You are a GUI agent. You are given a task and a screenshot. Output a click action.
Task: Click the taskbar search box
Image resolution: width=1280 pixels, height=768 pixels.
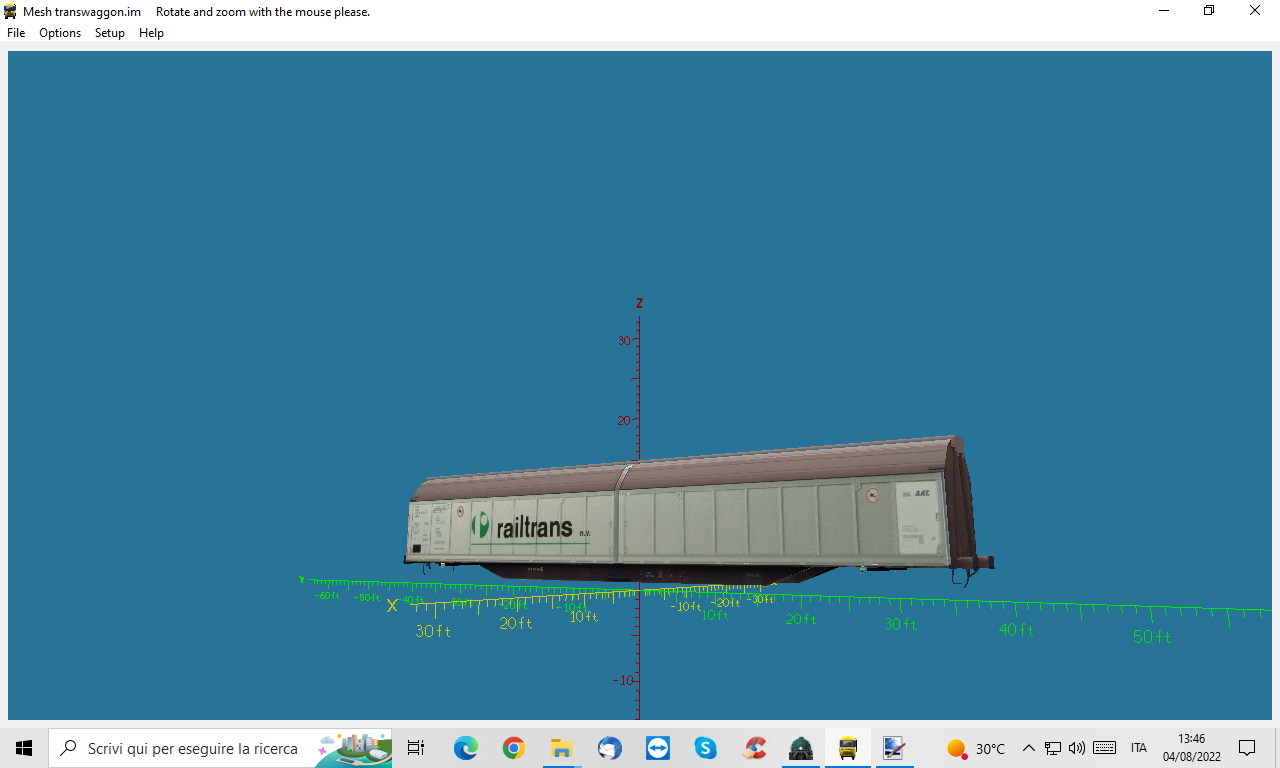220,748
